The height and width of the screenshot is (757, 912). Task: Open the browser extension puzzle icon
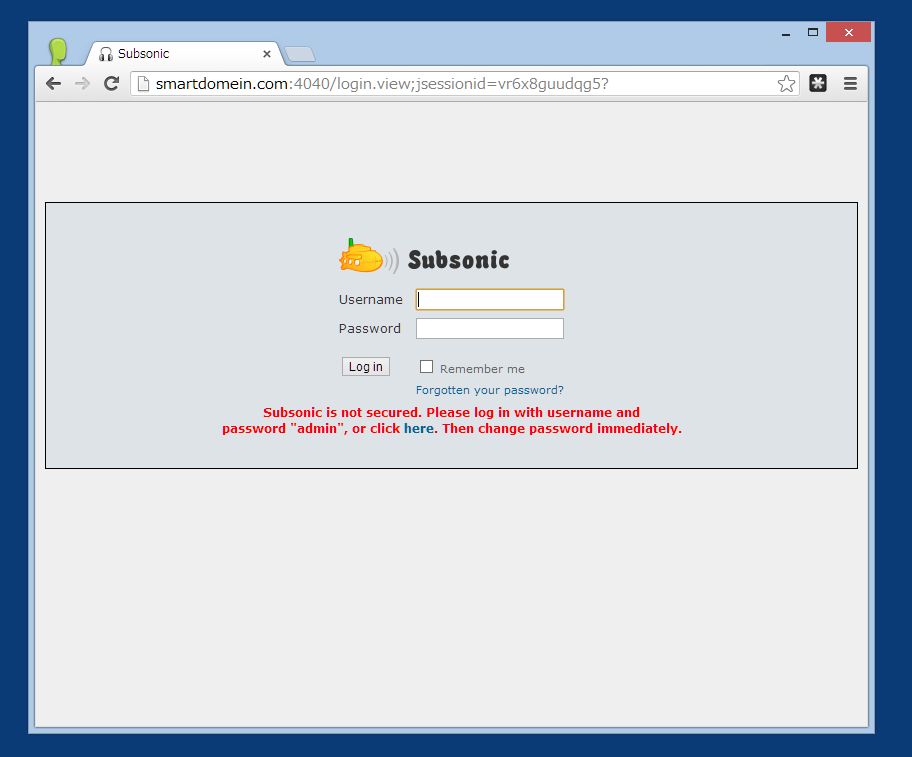coord(818,83)
